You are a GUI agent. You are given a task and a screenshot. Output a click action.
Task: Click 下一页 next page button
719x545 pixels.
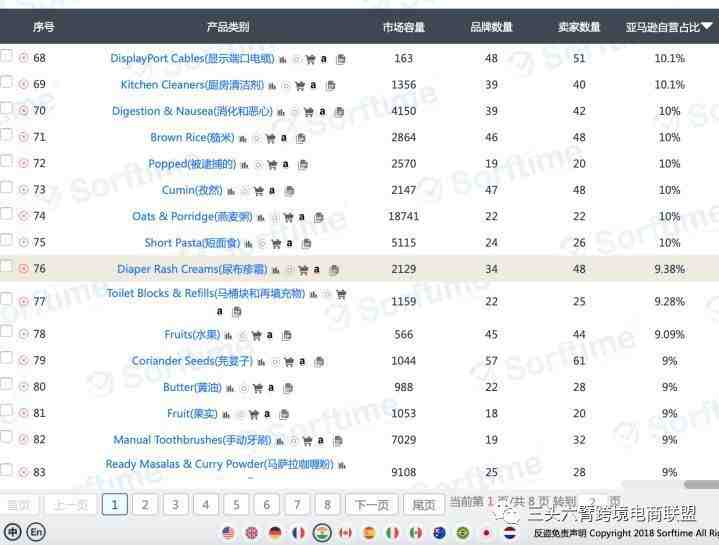point(372,505)
